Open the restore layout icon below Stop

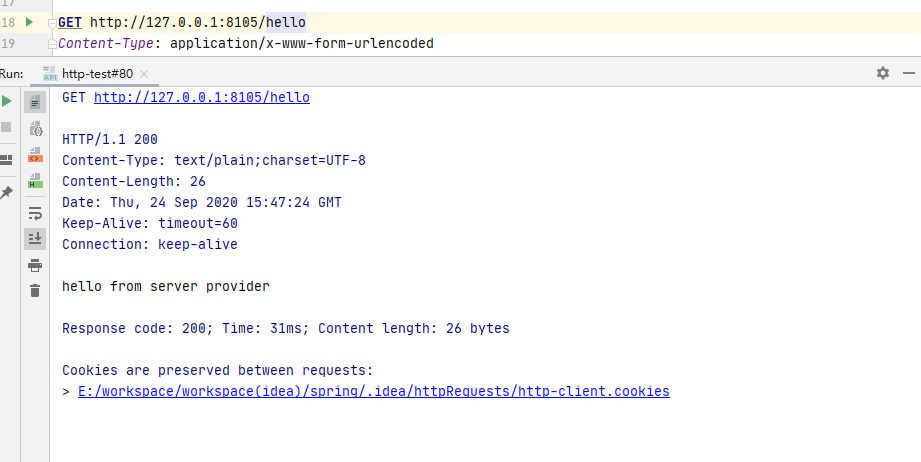tap(7, 158)
